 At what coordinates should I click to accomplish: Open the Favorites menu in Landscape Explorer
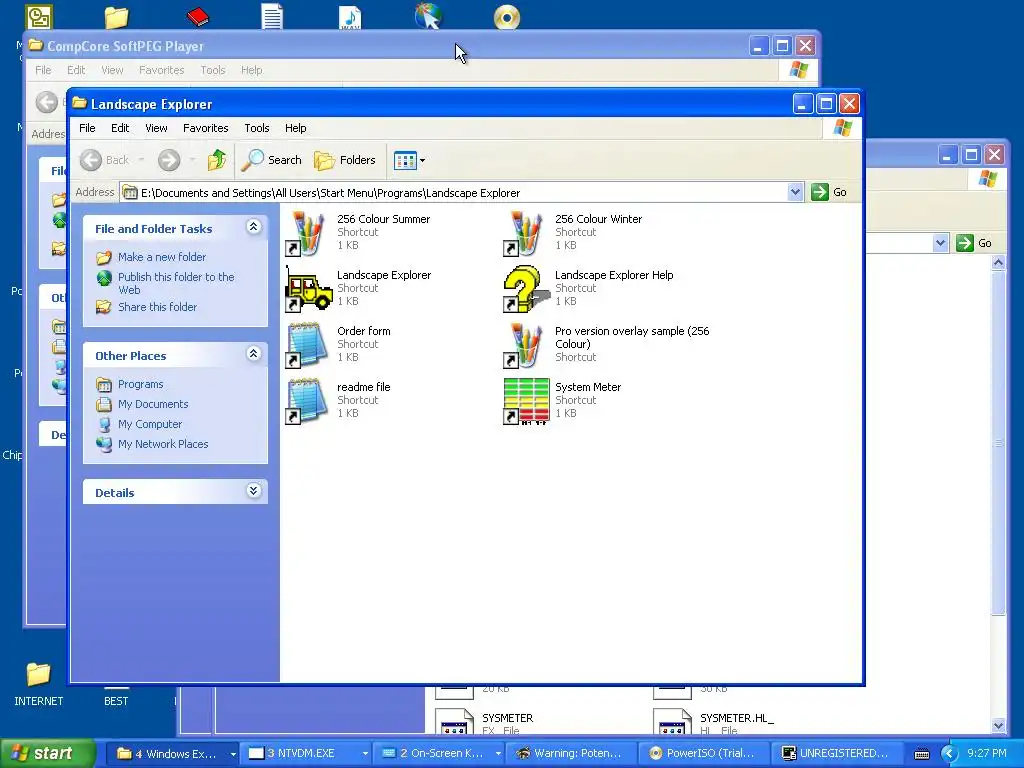coord(206,128)
